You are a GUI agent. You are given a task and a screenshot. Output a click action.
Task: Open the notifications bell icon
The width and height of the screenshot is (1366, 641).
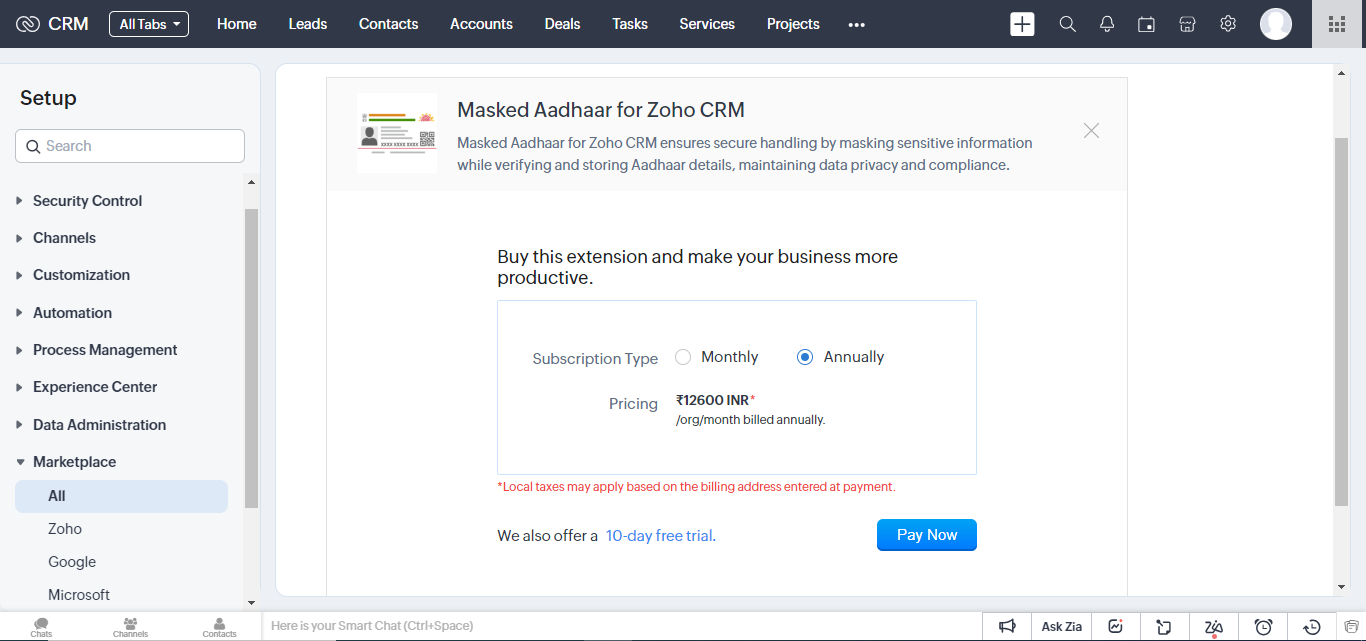coord(1107,24)
